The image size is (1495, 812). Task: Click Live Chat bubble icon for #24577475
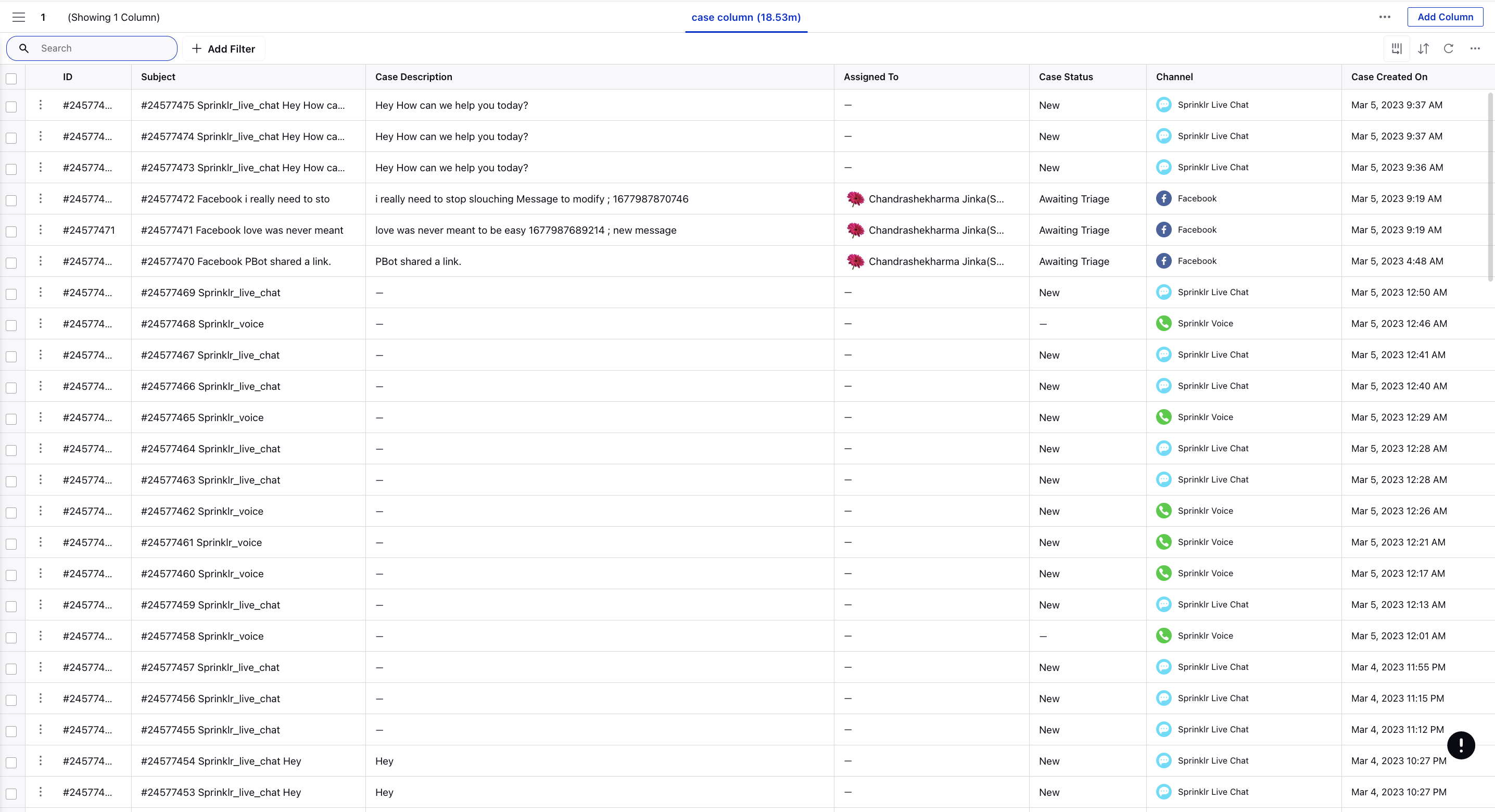coord(1163,105)
